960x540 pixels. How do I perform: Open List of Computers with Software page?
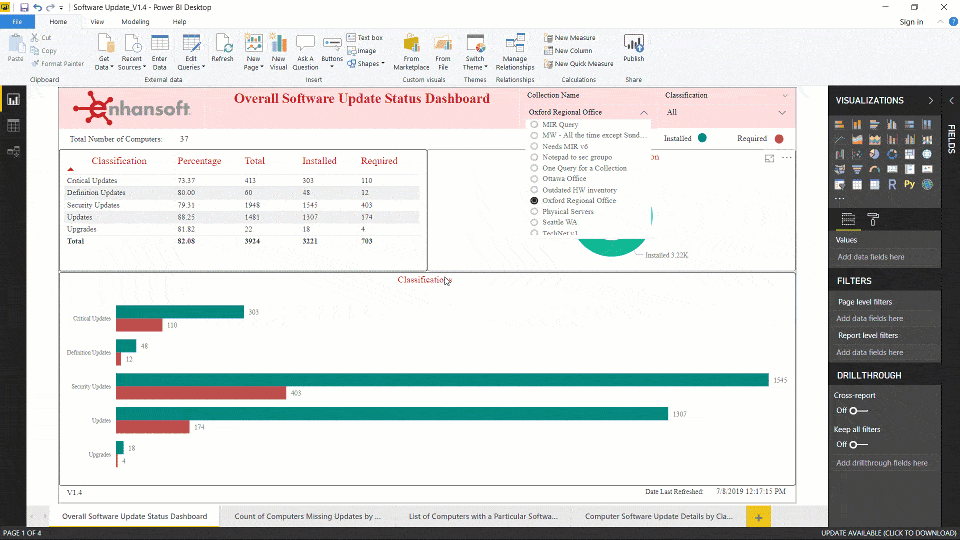pyautogui.click(x=483, y=516)
